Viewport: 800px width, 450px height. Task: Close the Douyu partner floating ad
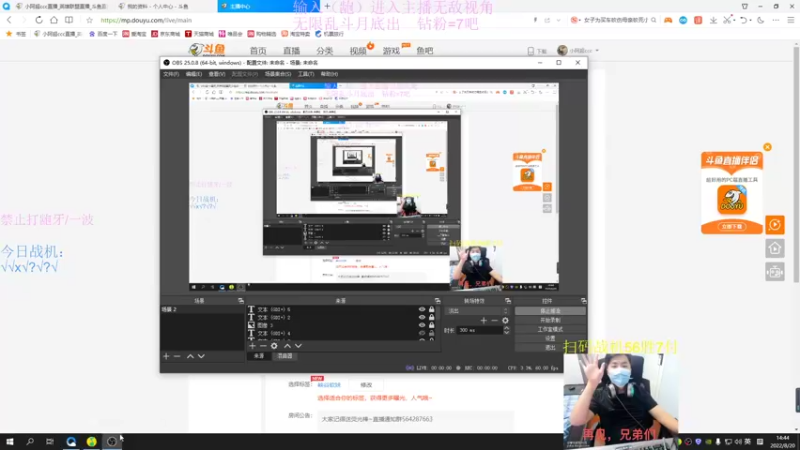click(x=767, y=147)
